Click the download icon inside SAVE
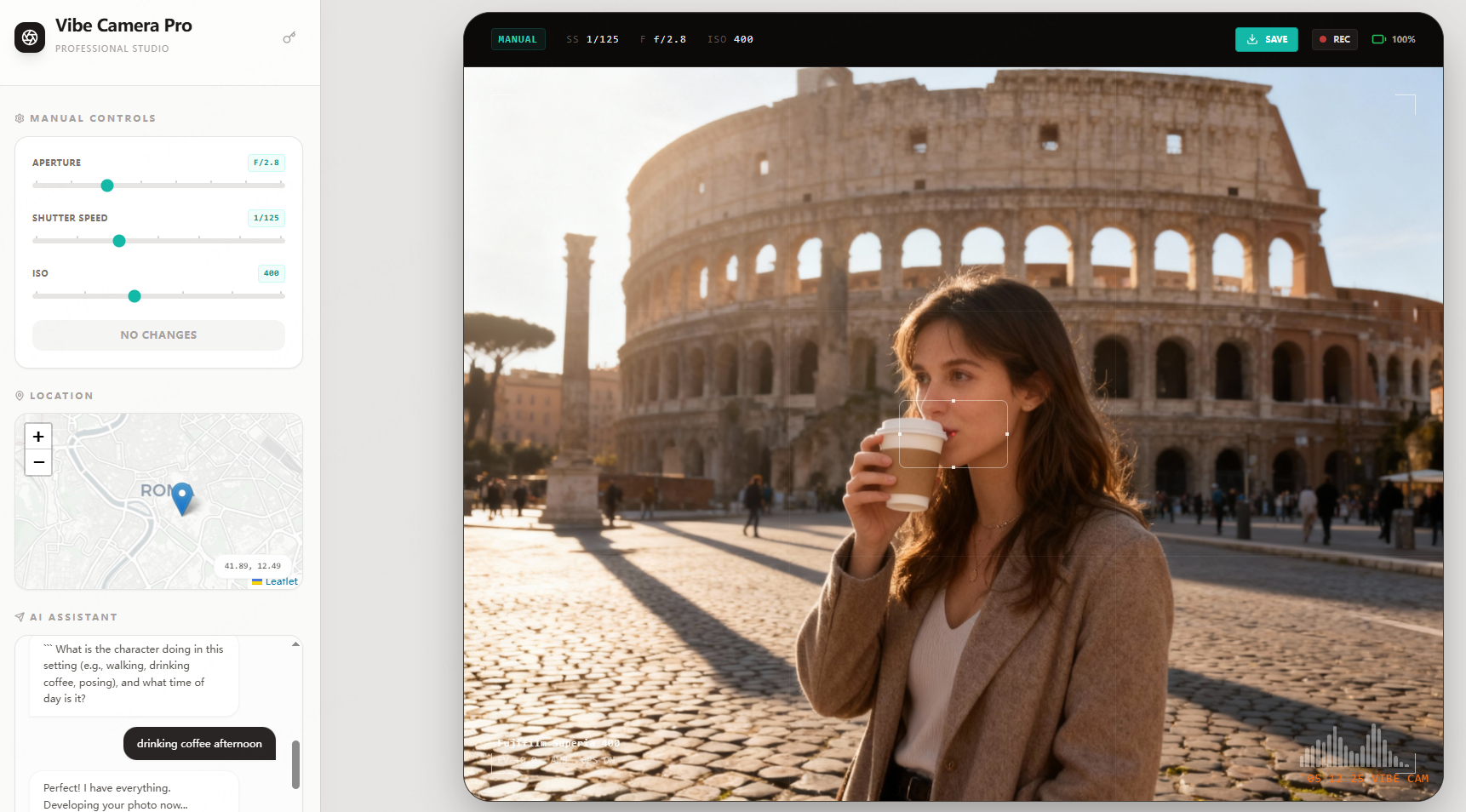The width and height of the screenshot is (1466, 812). pos(1252,39)
